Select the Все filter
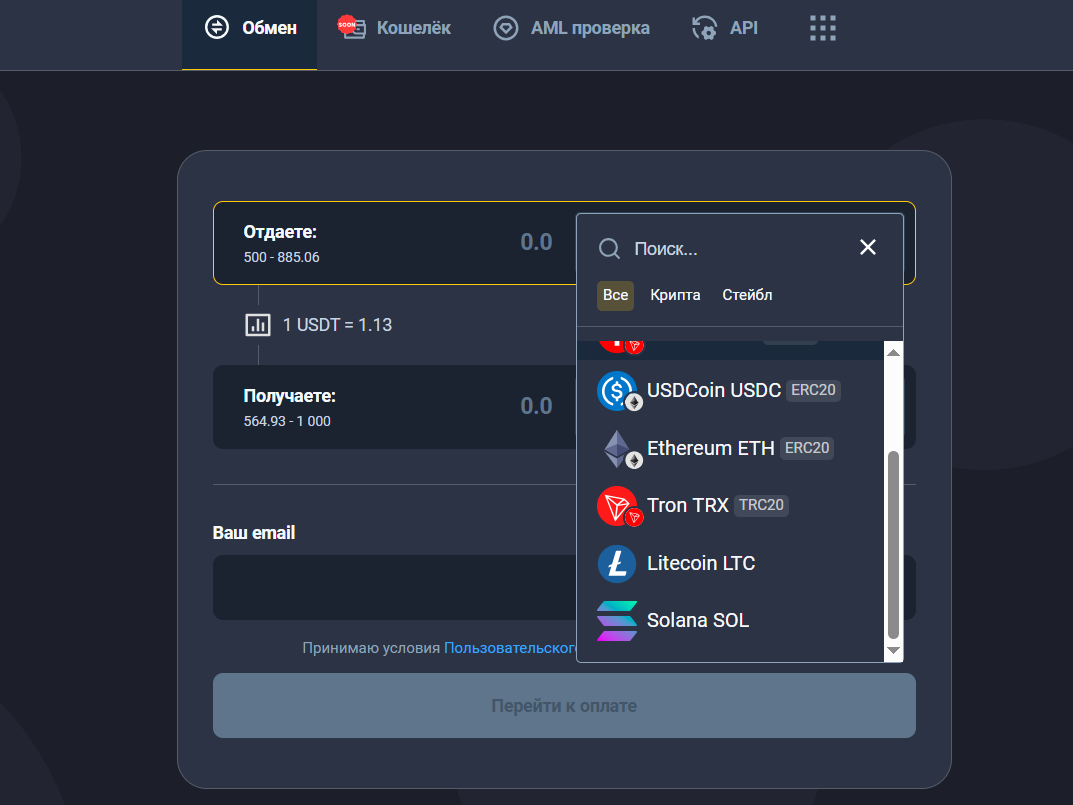The width and height of the screenshot is (1073, 805). (615, 295)
